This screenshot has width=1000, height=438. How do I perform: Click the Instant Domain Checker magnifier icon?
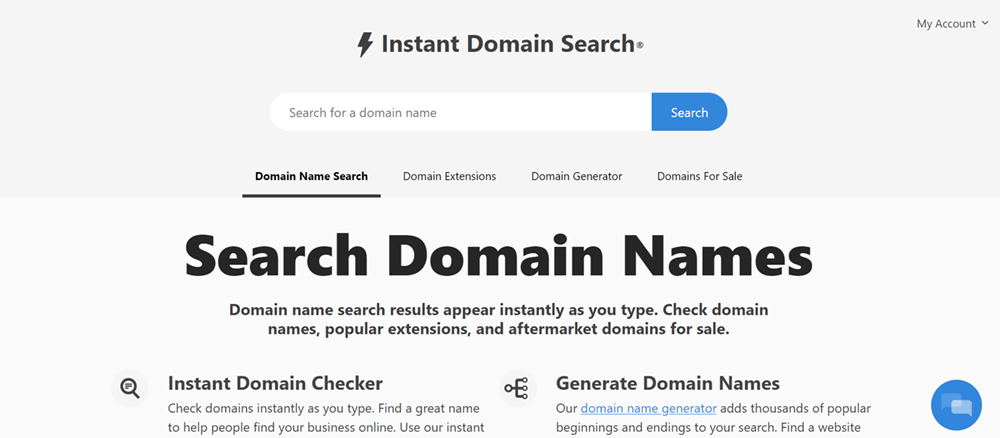point(130,388)
